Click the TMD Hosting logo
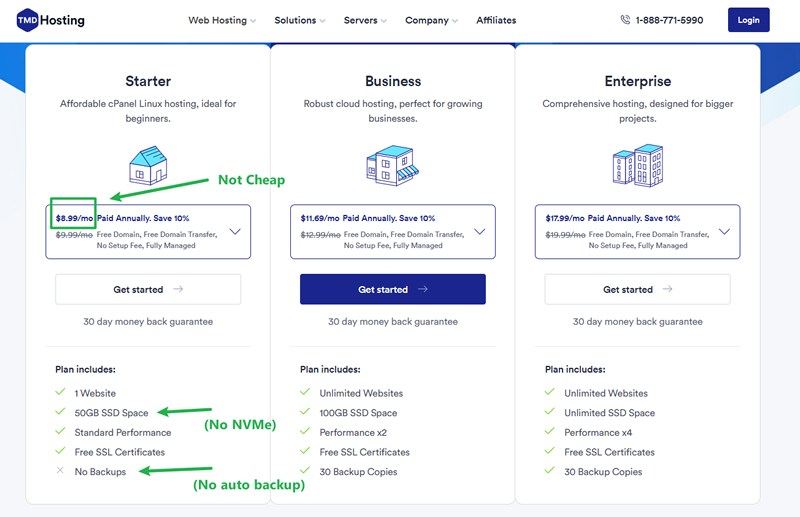Viewport: 800px width, 517px height. [51, 20]
